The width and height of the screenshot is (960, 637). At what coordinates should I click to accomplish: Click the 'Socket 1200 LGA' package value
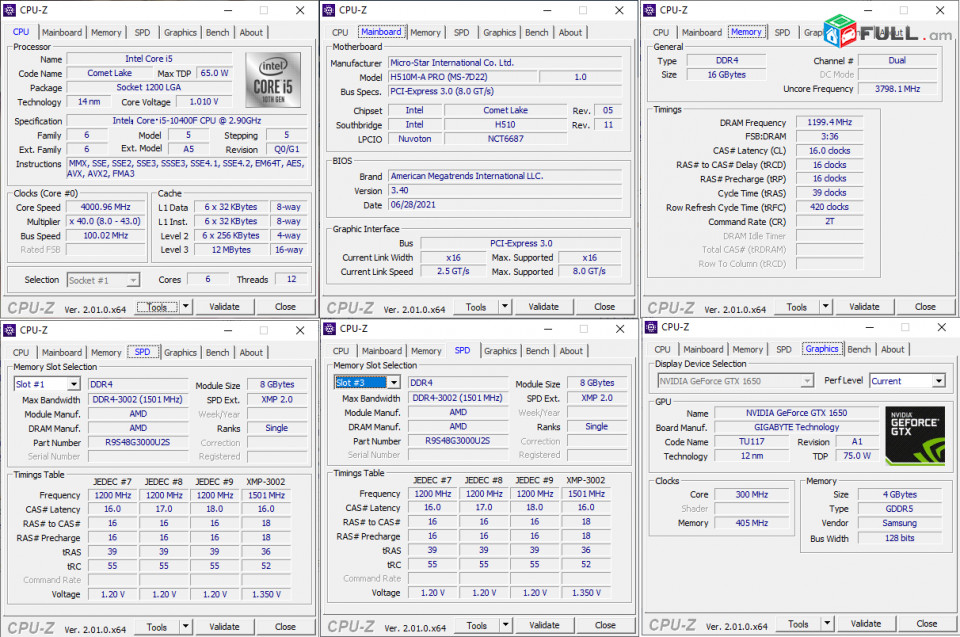(149, 88)
